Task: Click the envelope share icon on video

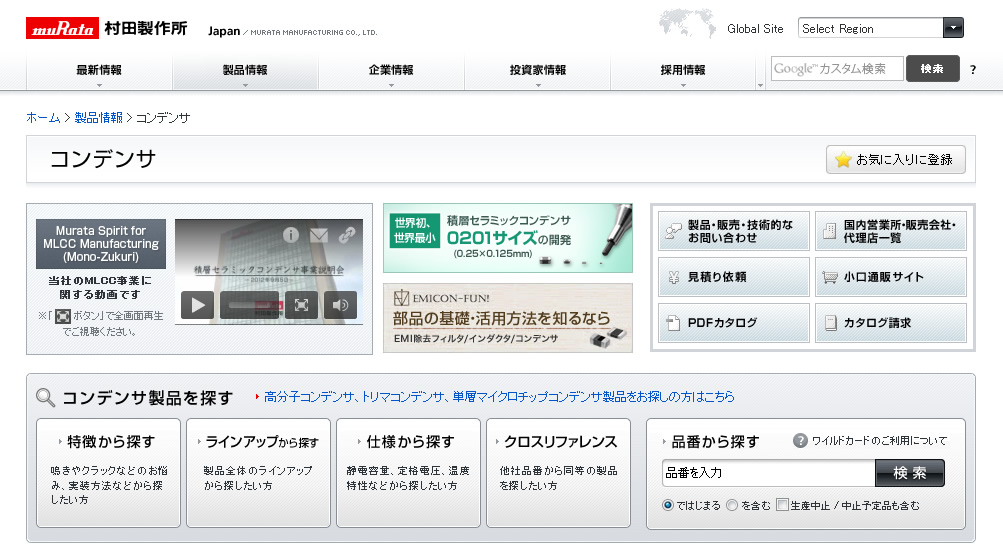Action: 319,235
